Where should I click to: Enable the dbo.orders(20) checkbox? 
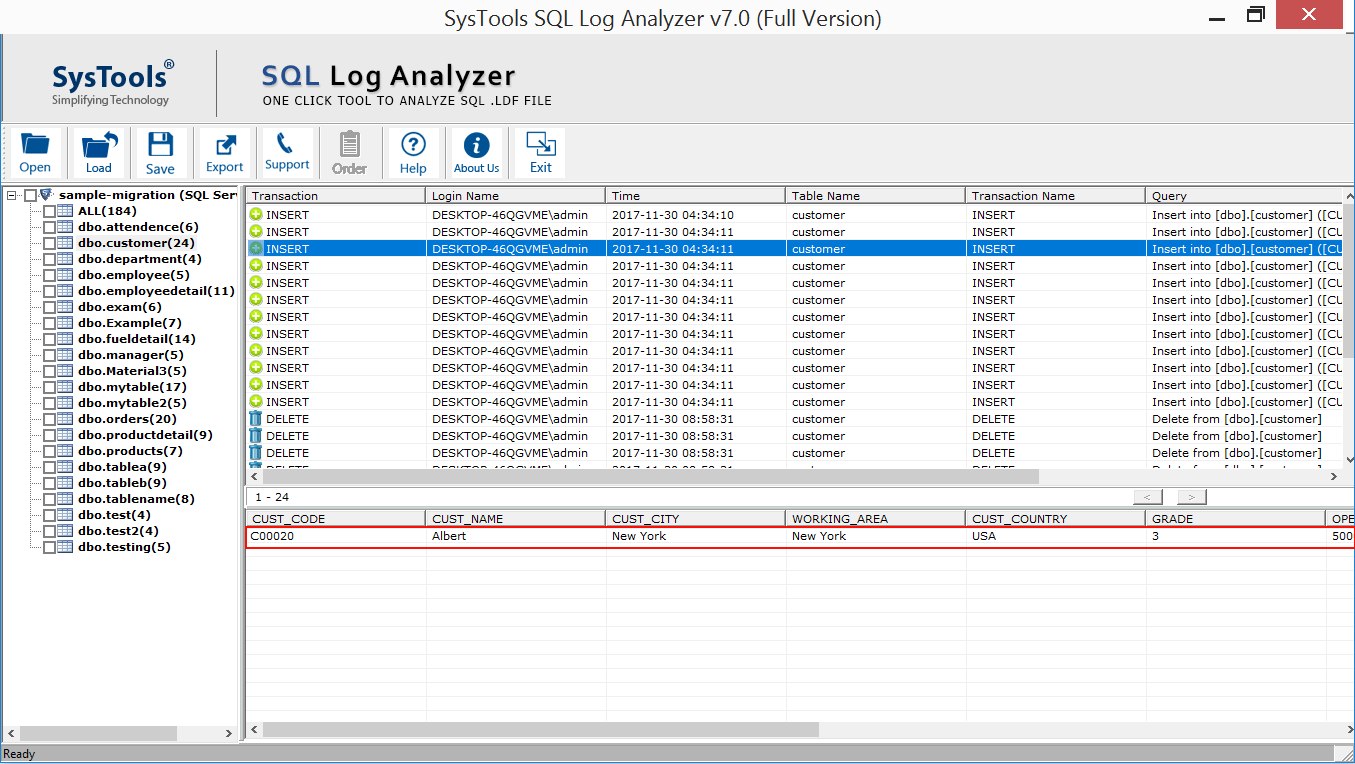point(49,419)
